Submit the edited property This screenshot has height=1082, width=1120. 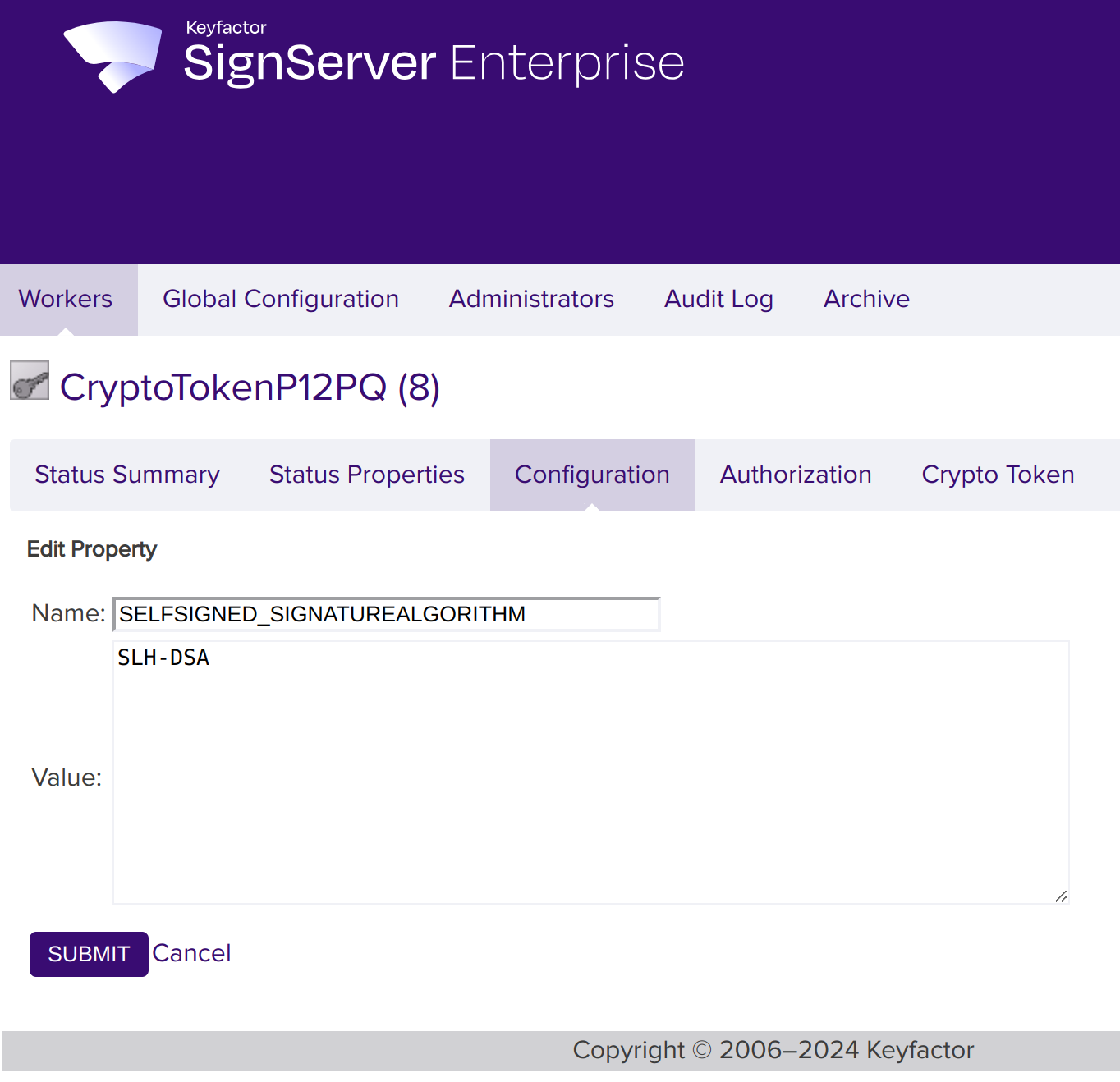[x=88, y=954]
